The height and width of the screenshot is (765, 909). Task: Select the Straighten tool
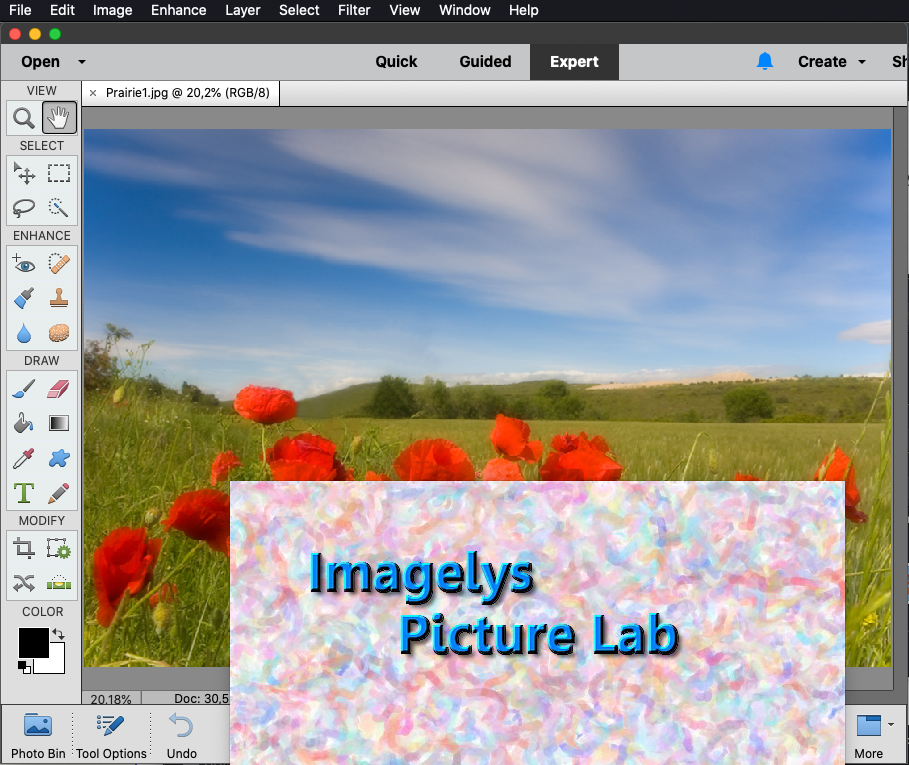(59, 583)
